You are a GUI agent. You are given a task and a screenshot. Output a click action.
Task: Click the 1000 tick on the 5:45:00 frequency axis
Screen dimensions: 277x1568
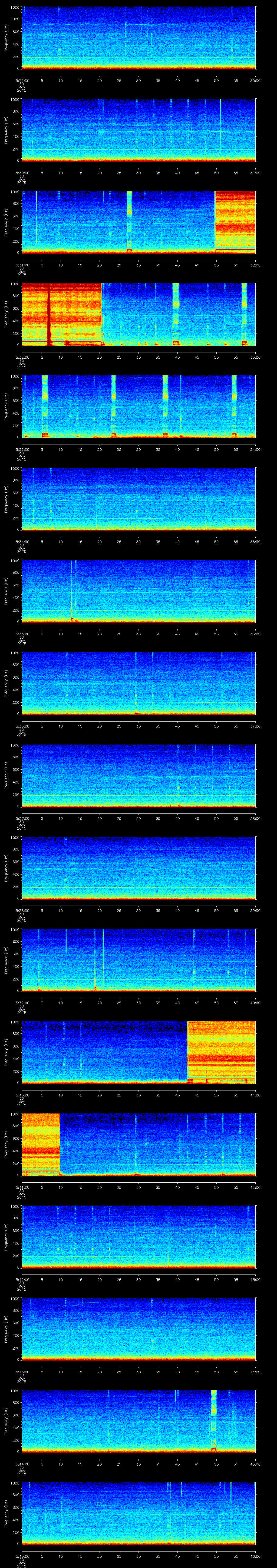tap(15, 1483)
